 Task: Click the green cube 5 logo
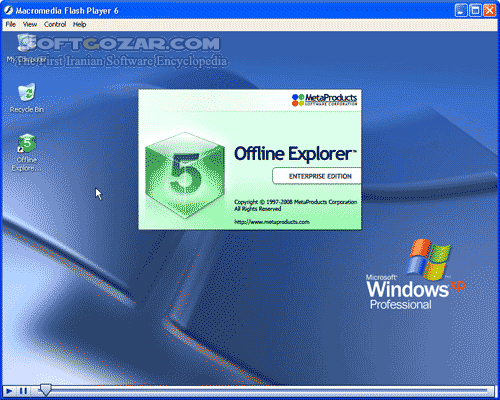(185, 175)
